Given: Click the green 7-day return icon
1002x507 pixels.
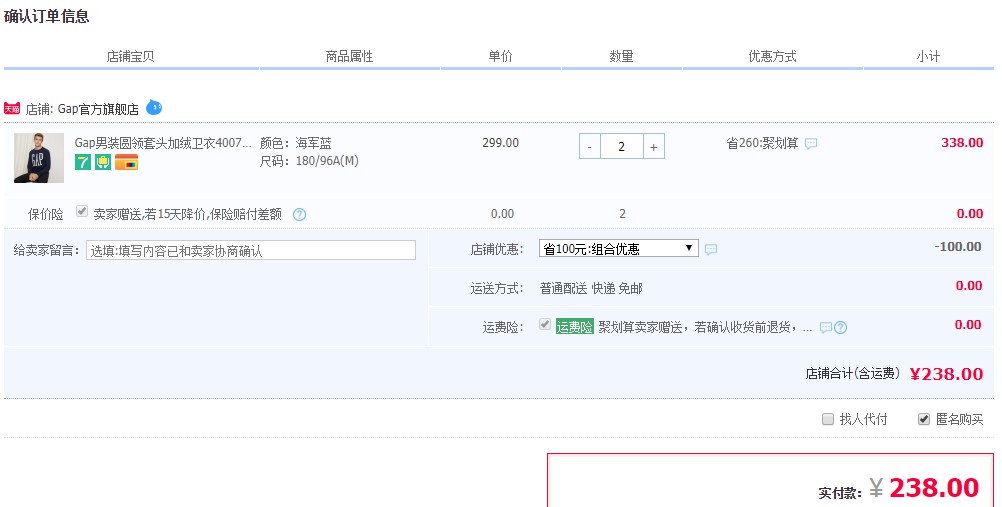Looking at the screenshot, I should 82,162.
